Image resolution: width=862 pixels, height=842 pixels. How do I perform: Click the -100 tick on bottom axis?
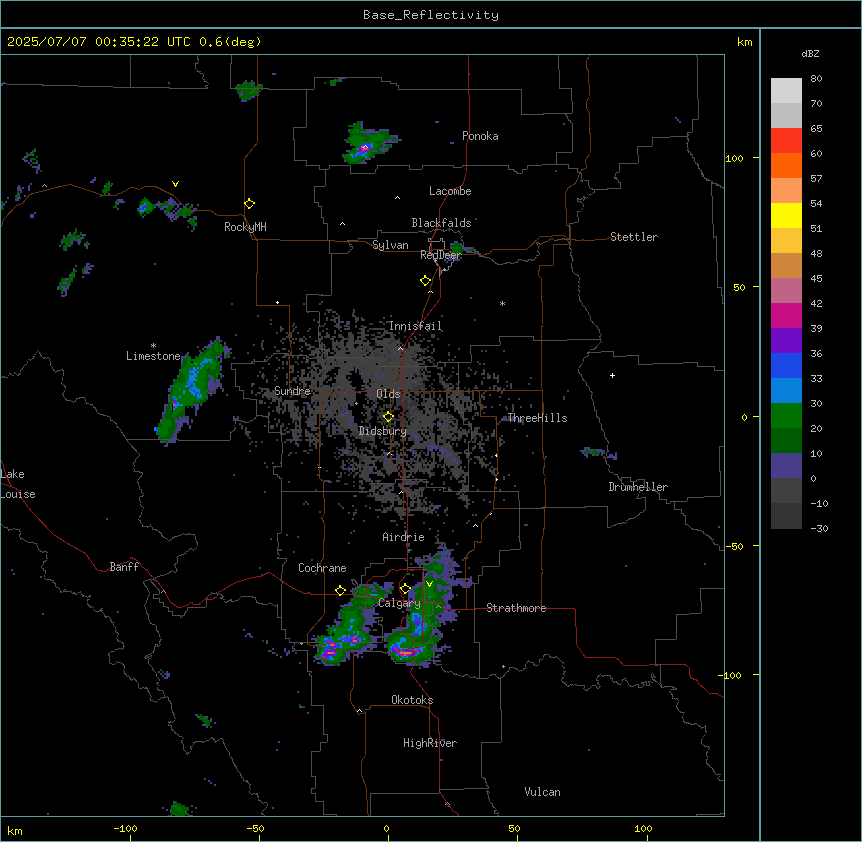(x=125, y=828)
